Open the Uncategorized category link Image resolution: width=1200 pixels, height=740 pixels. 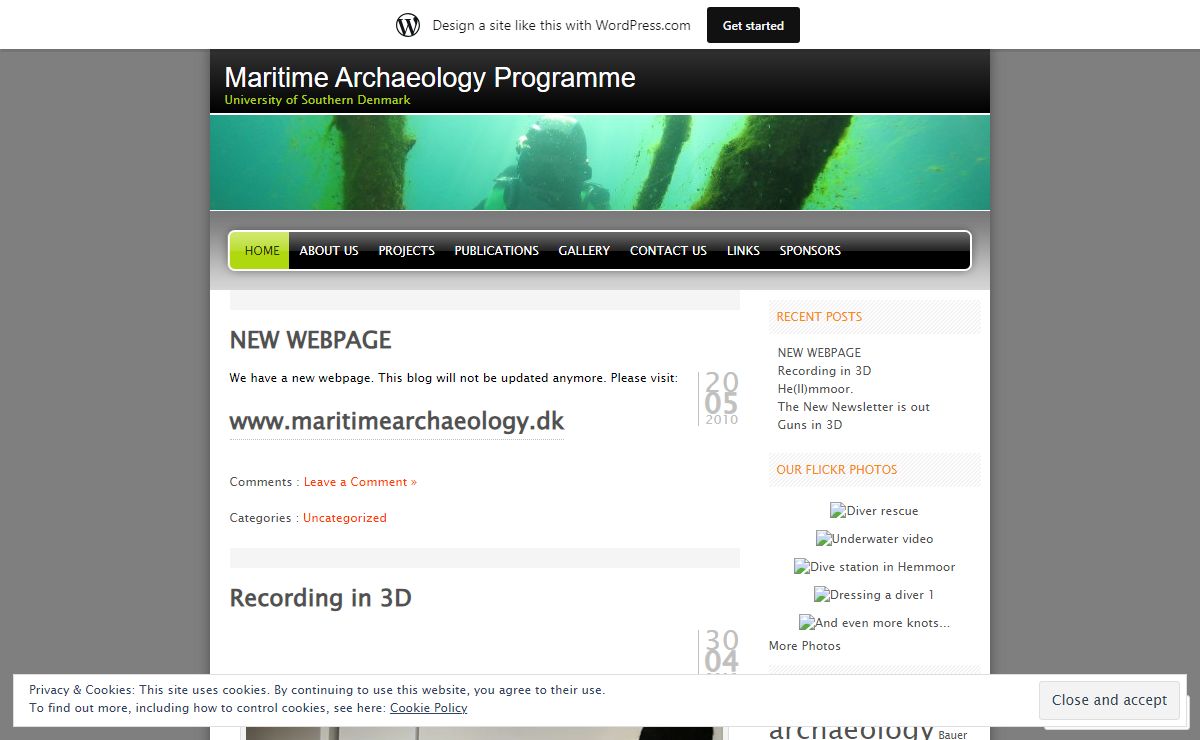click(x=344, y=518)
